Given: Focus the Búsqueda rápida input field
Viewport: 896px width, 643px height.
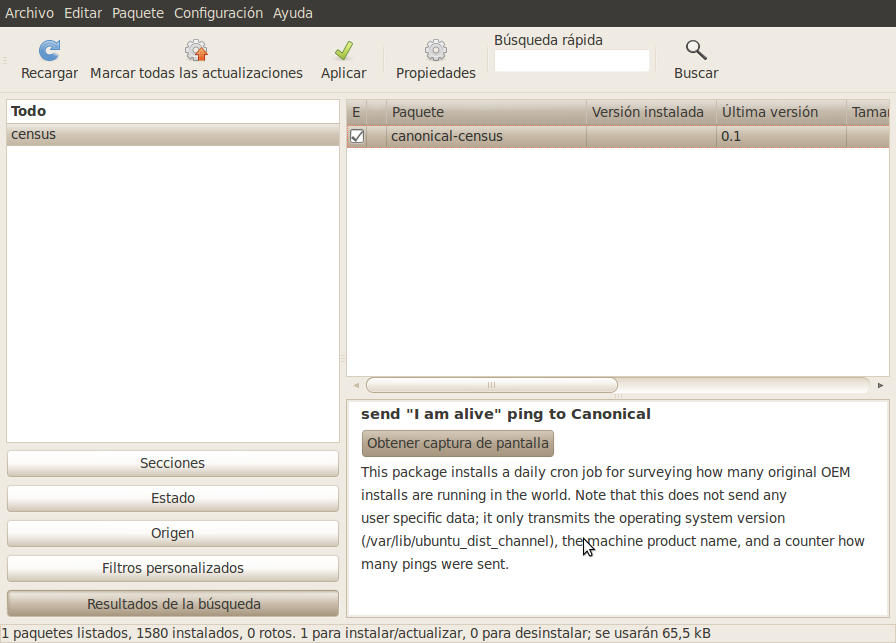Looking at the screenshot, I should (x=572, y=61).
